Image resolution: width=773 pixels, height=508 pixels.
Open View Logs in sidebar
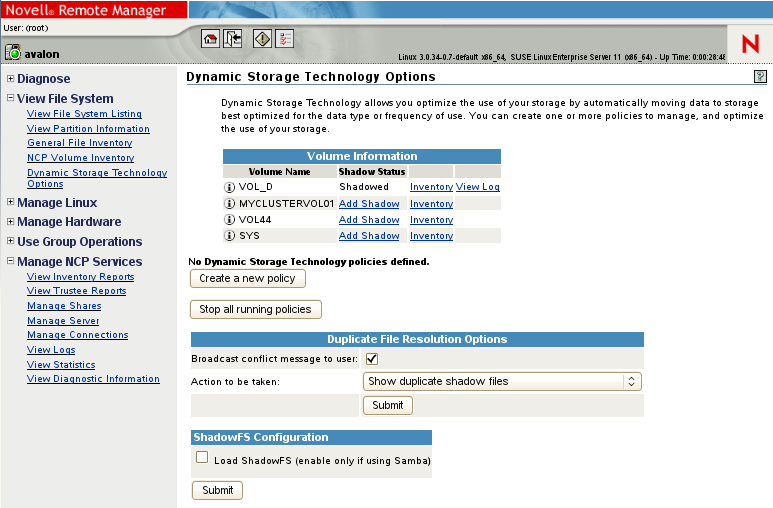tap(51, 350)
